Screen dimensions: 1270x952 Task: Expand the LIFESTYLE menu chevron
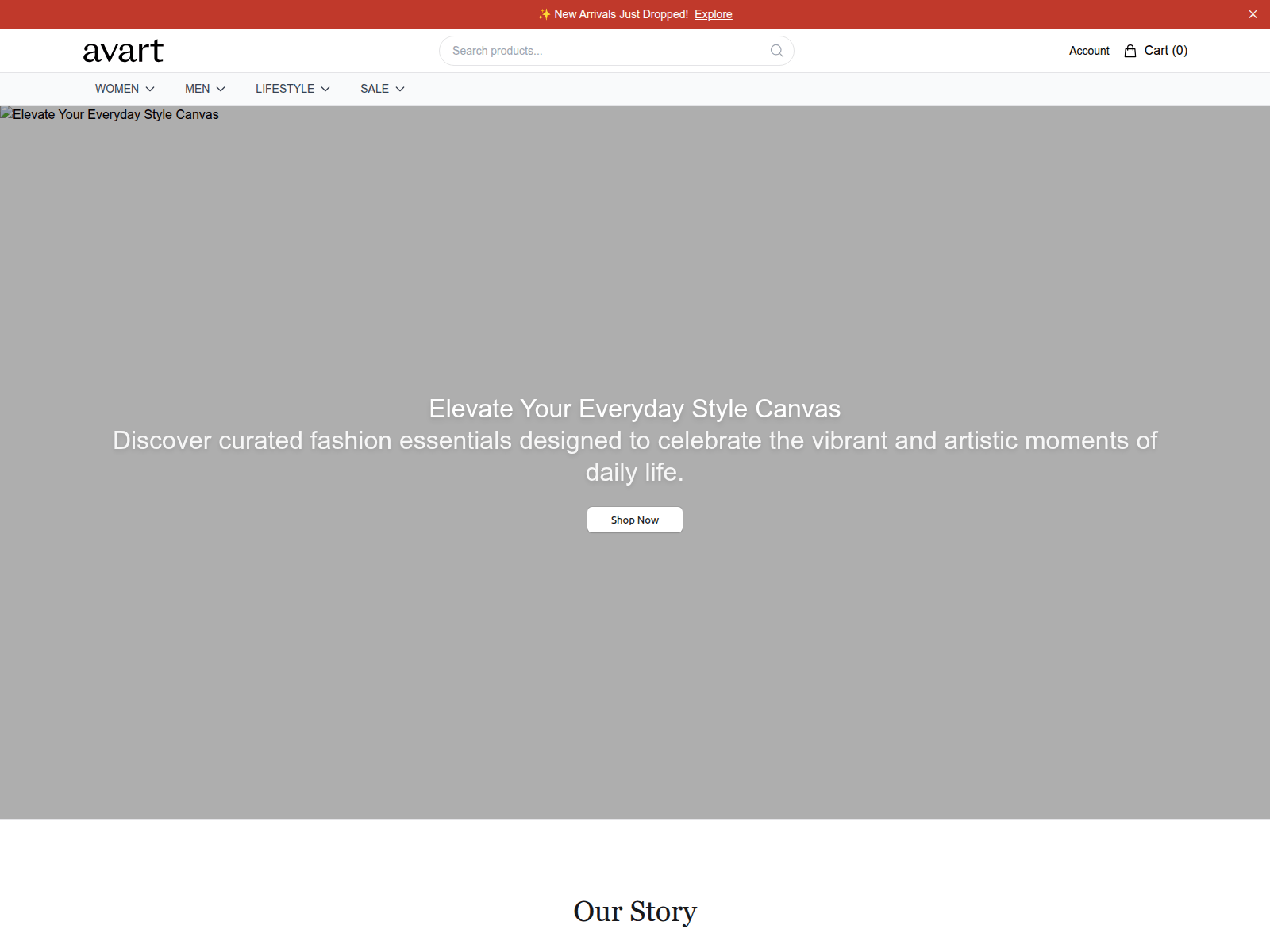pyautogui.click(x=325, y=89)
